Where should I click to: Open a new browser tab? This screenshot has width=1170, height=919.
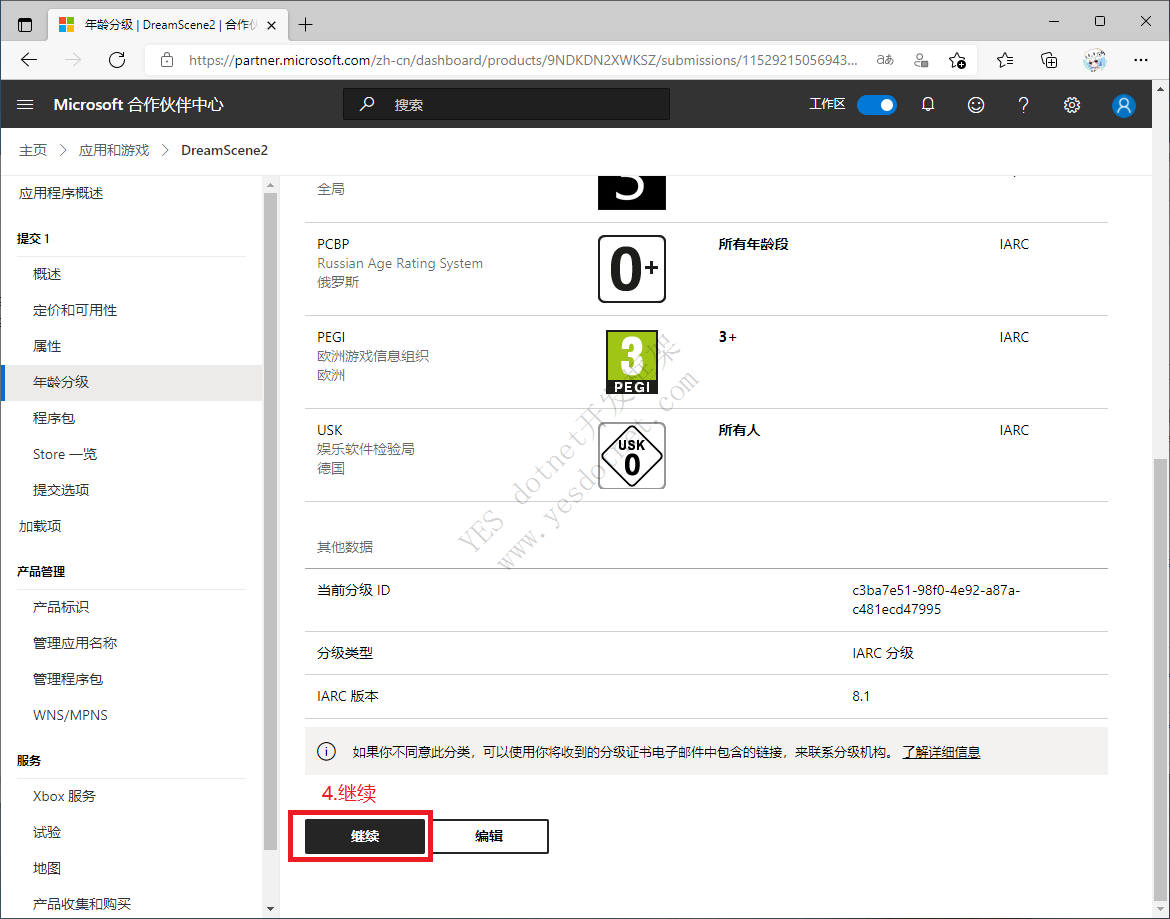305,25
